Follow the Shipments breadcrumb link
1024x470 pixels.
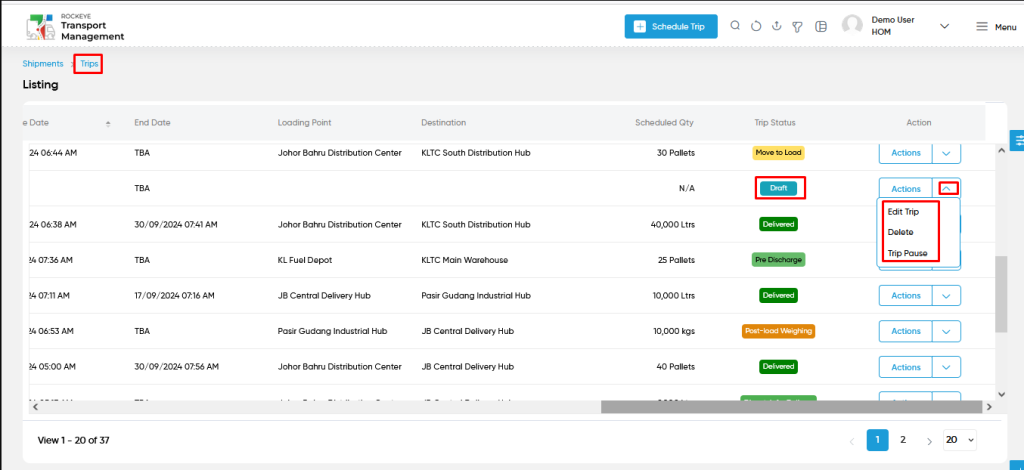tap(42, 64)
